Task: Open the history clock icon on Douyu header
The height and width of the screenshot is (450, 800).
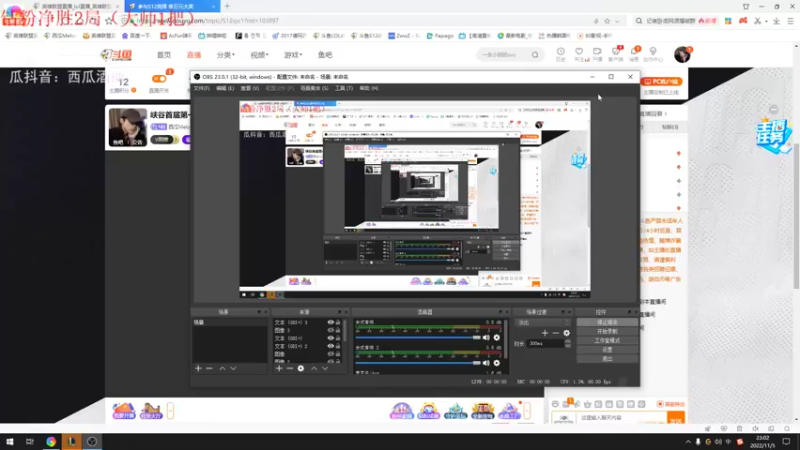Action: (x=560, y=52)
